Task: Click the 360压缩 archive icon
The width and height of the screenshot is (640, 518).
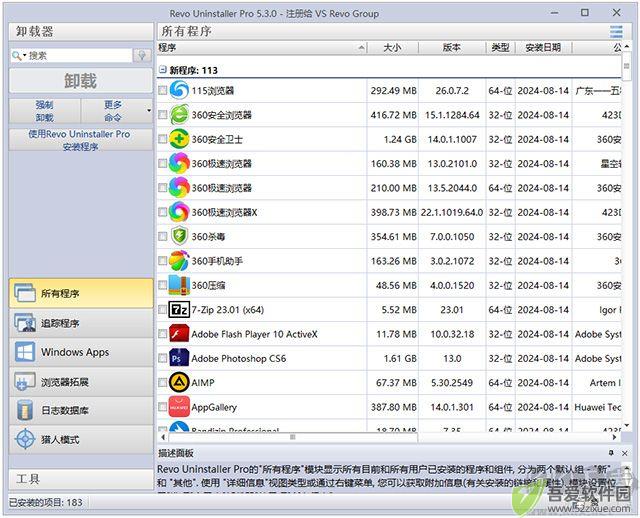Action: click(179, 285)
